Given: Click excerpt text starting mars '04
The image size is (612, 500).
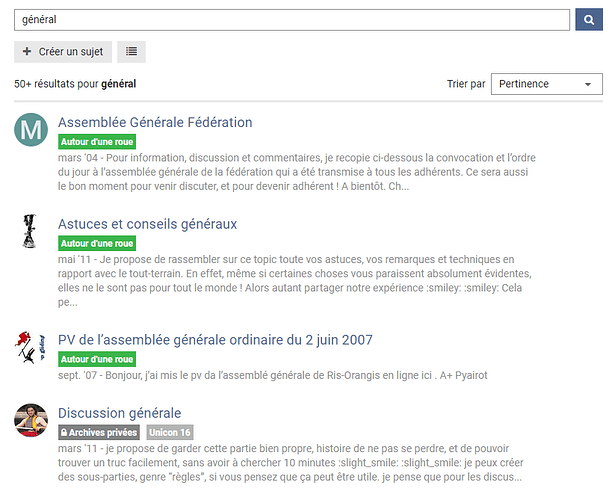Looking at the screenshot, I should pos(297,172).
